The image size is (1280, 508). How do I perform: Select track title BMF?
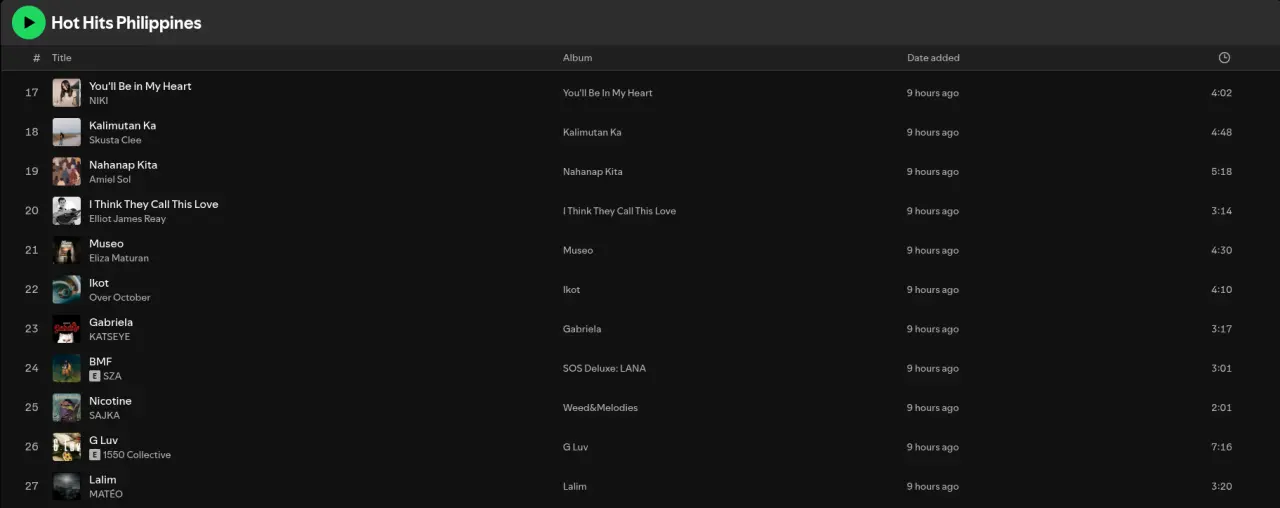(100, 361)
